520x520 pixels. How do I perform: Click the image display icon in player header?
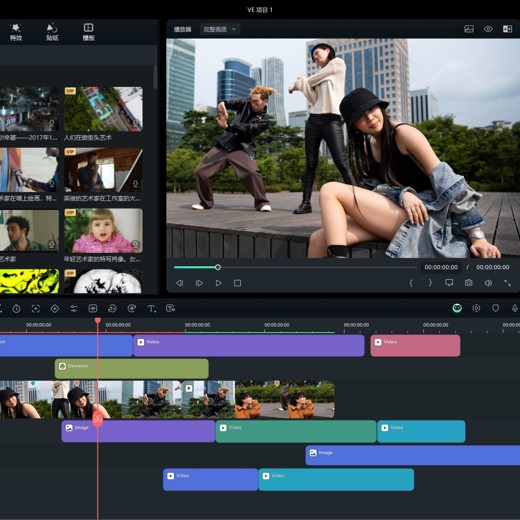pyautogui.click(x=469, y=29)
